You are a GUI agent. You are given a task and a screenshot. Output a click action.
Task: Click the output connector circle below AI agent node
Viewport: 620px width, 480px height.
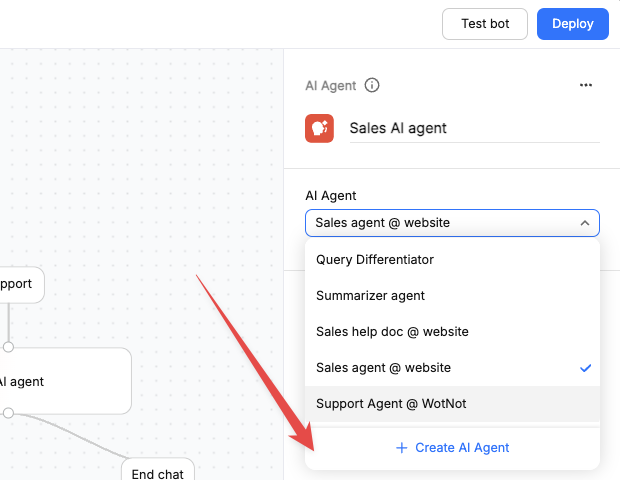coord(8,413)
